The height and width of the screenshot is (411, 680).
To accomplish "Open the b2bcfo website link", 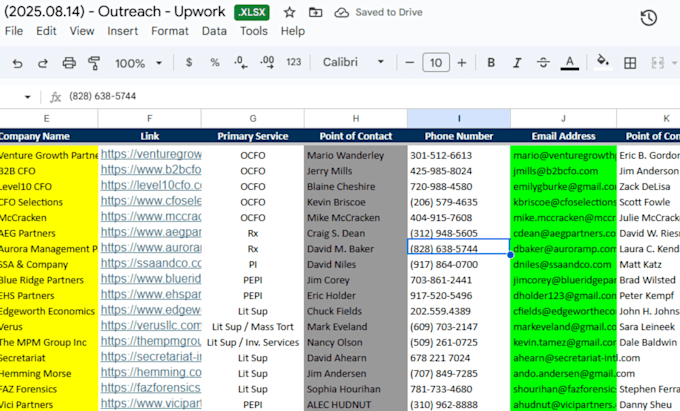I will (151, 170).
